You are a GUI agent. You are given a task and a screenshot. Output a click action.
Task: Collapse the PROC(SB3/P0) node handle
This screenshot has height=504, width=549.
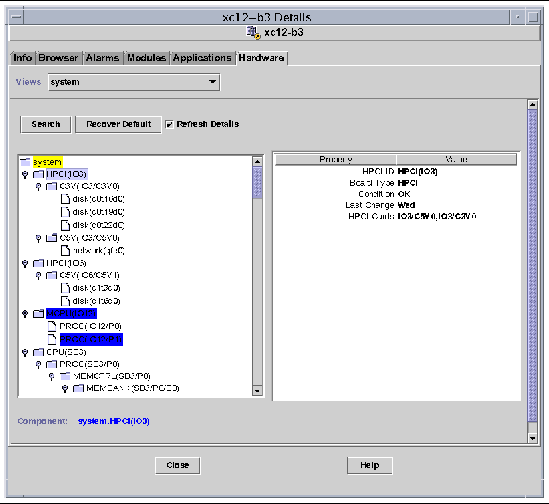coord(39,365)
